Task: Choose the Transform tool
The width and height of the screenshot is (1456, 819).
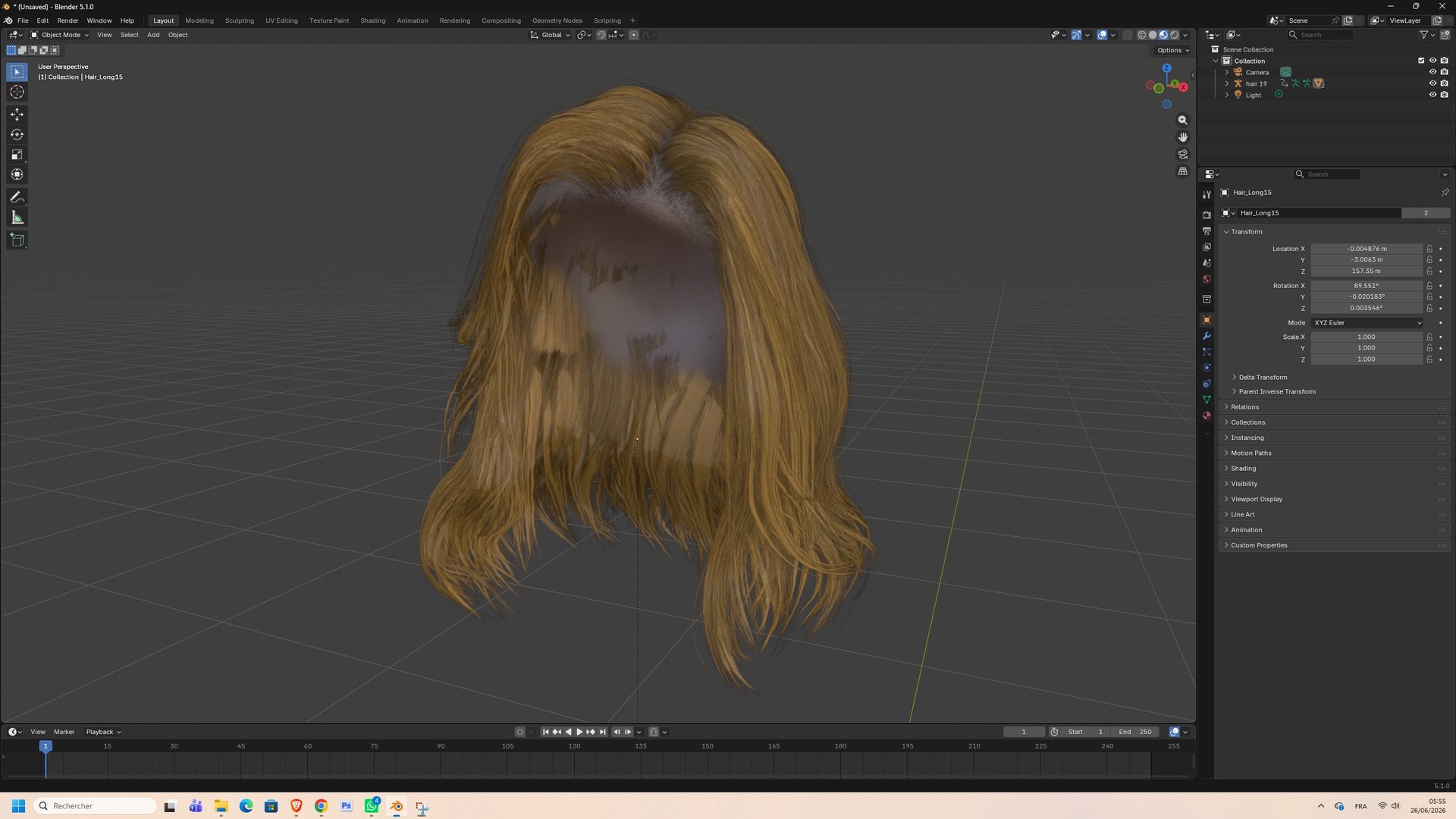Action: pos(17,174)
